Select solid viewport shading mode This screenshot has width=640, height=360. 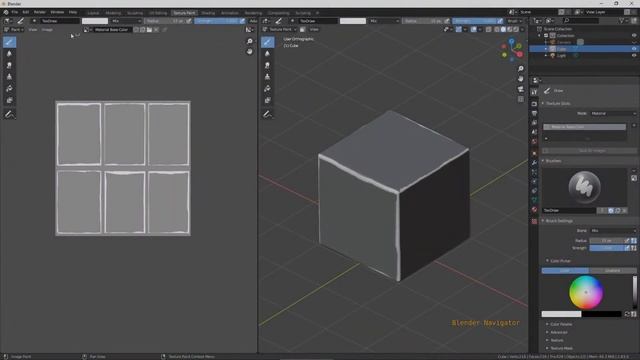click(503, 29)
